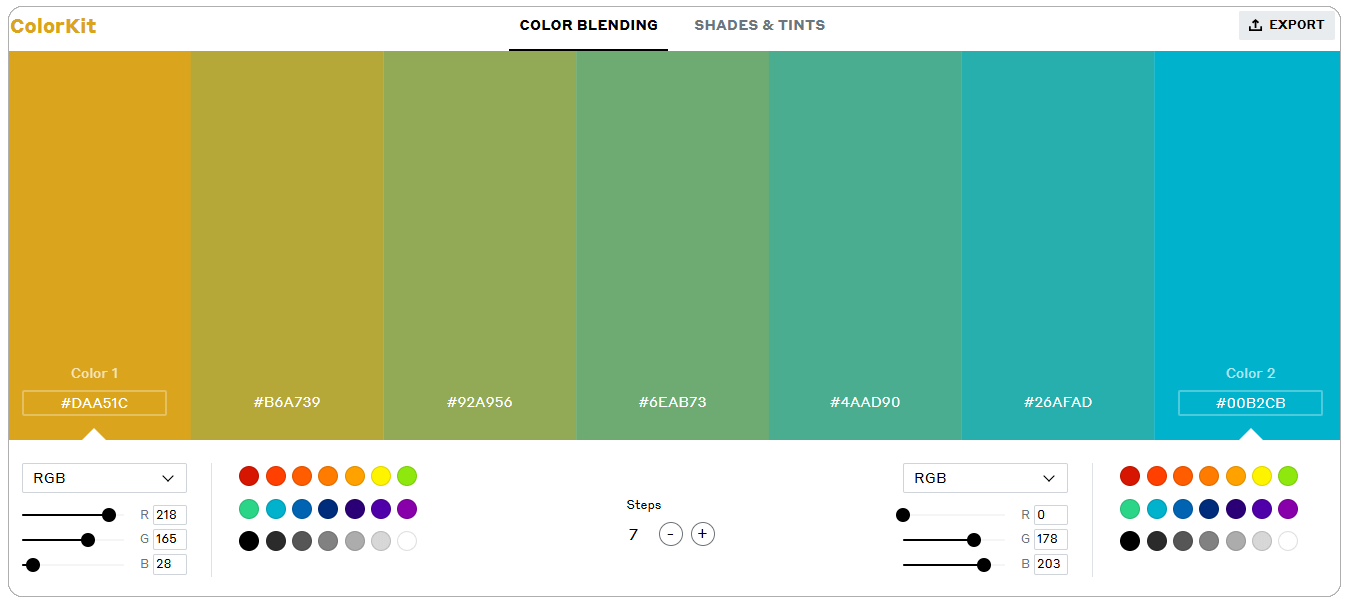
Task: Select the dark blue preset swatch for Color 1
Action: tap(328, 509)
